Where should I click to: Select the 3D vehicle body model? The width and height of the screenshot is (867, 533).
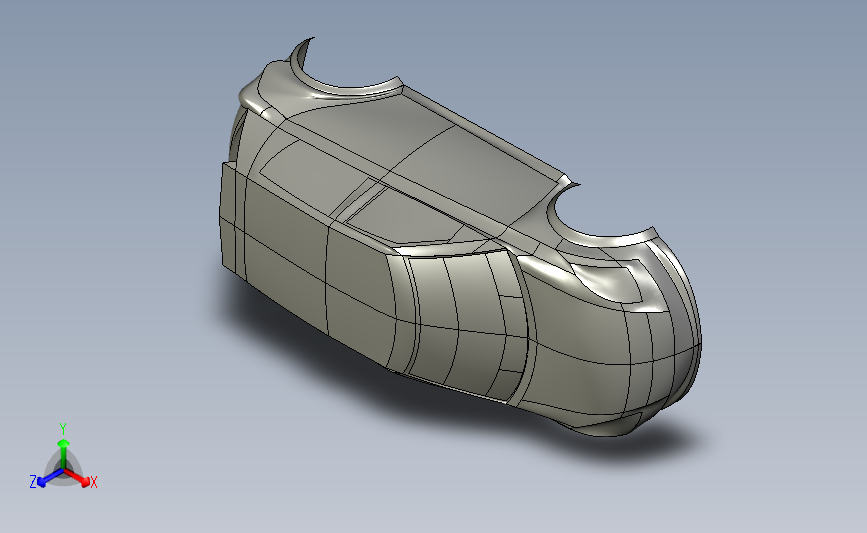pyautogui.click(x=461, y=237)
